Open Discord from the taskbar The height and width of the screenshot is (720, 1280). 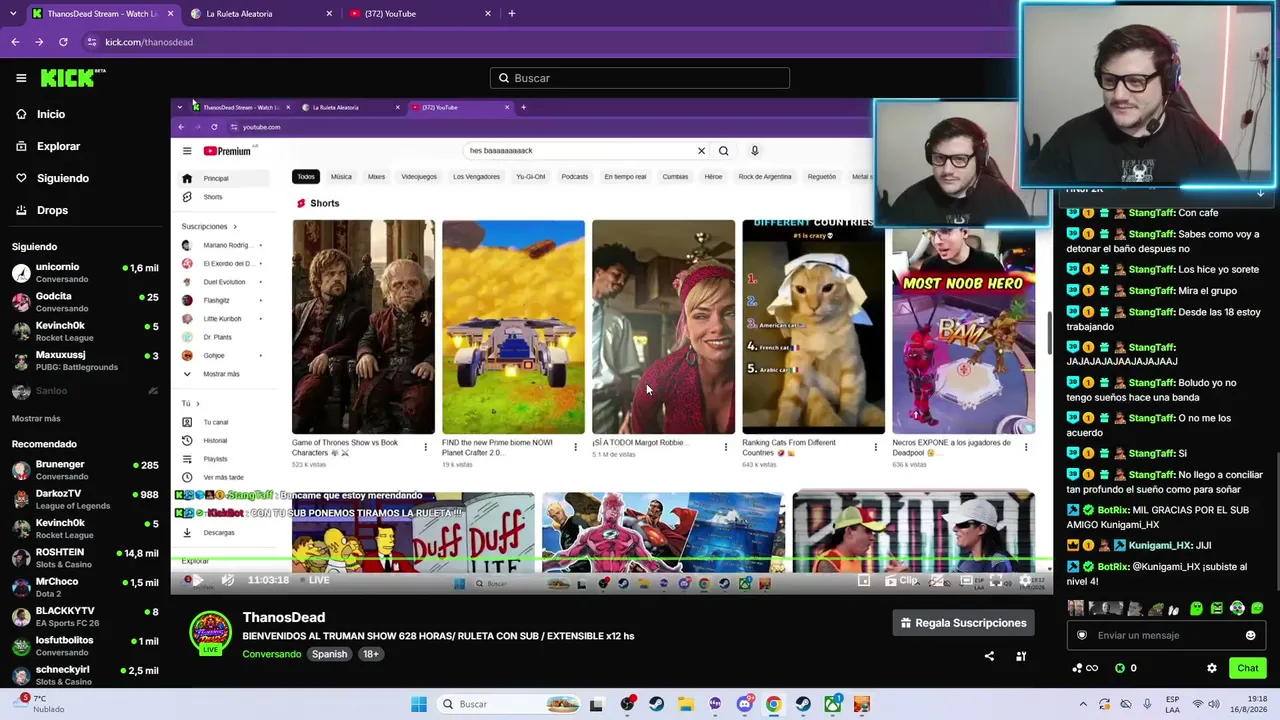click(x=745, y=704)
